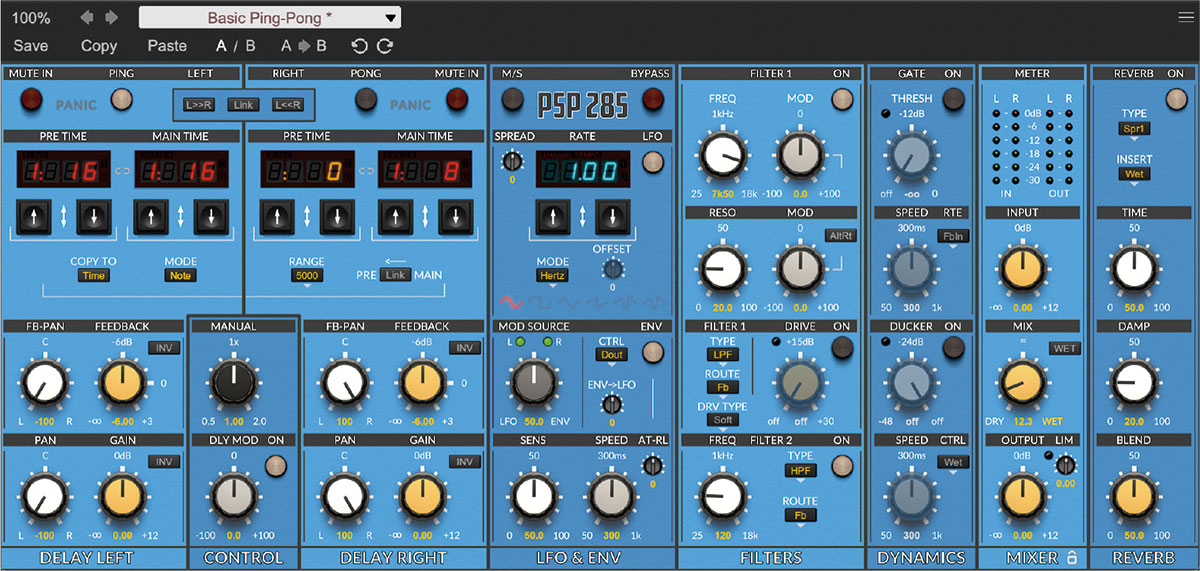Open the Gate RTE FbIn dropdown
The image size is (1200, 571).
(x=952, y=236)
